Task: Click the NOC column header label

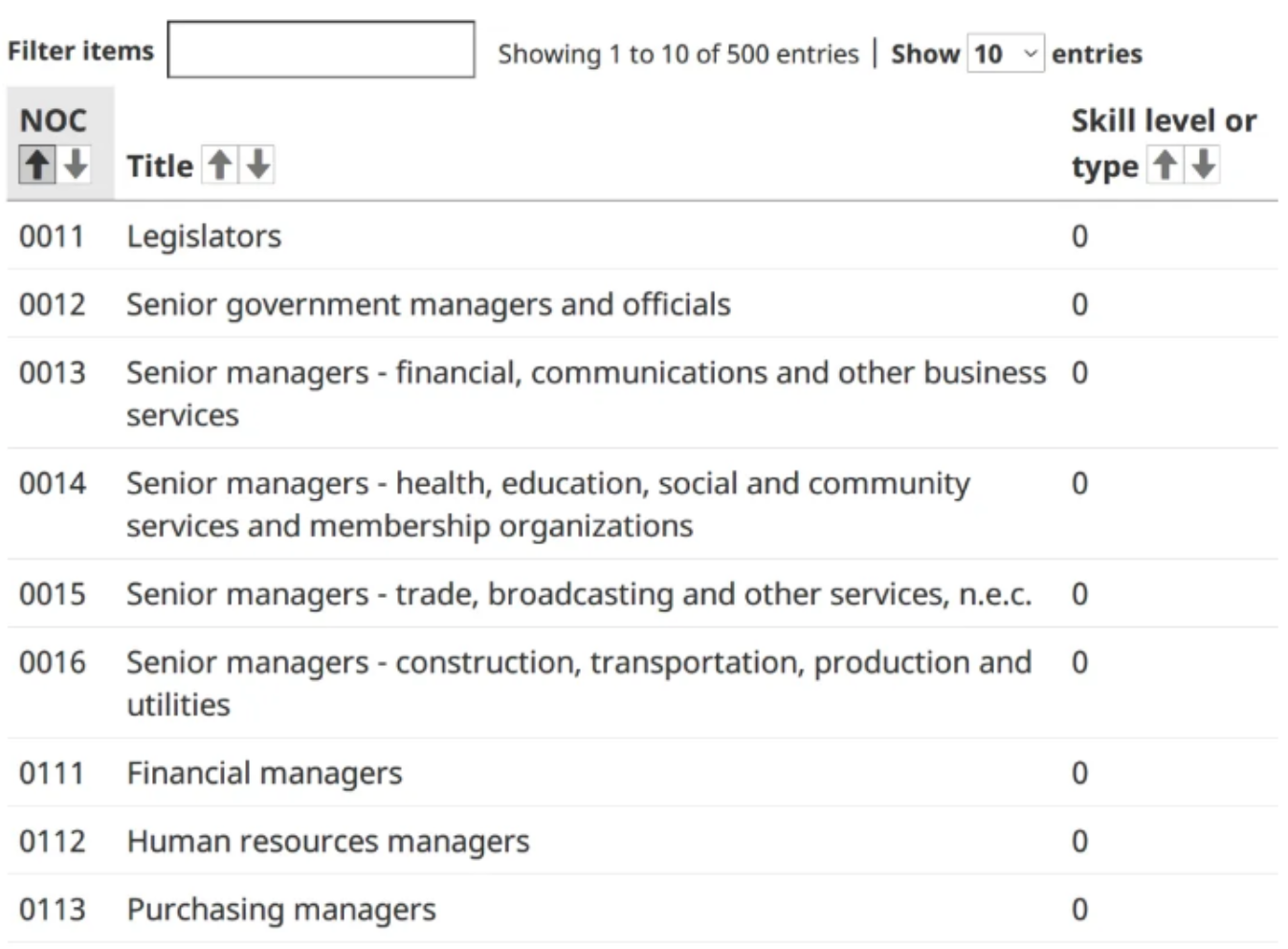Action: coord(53,121)
